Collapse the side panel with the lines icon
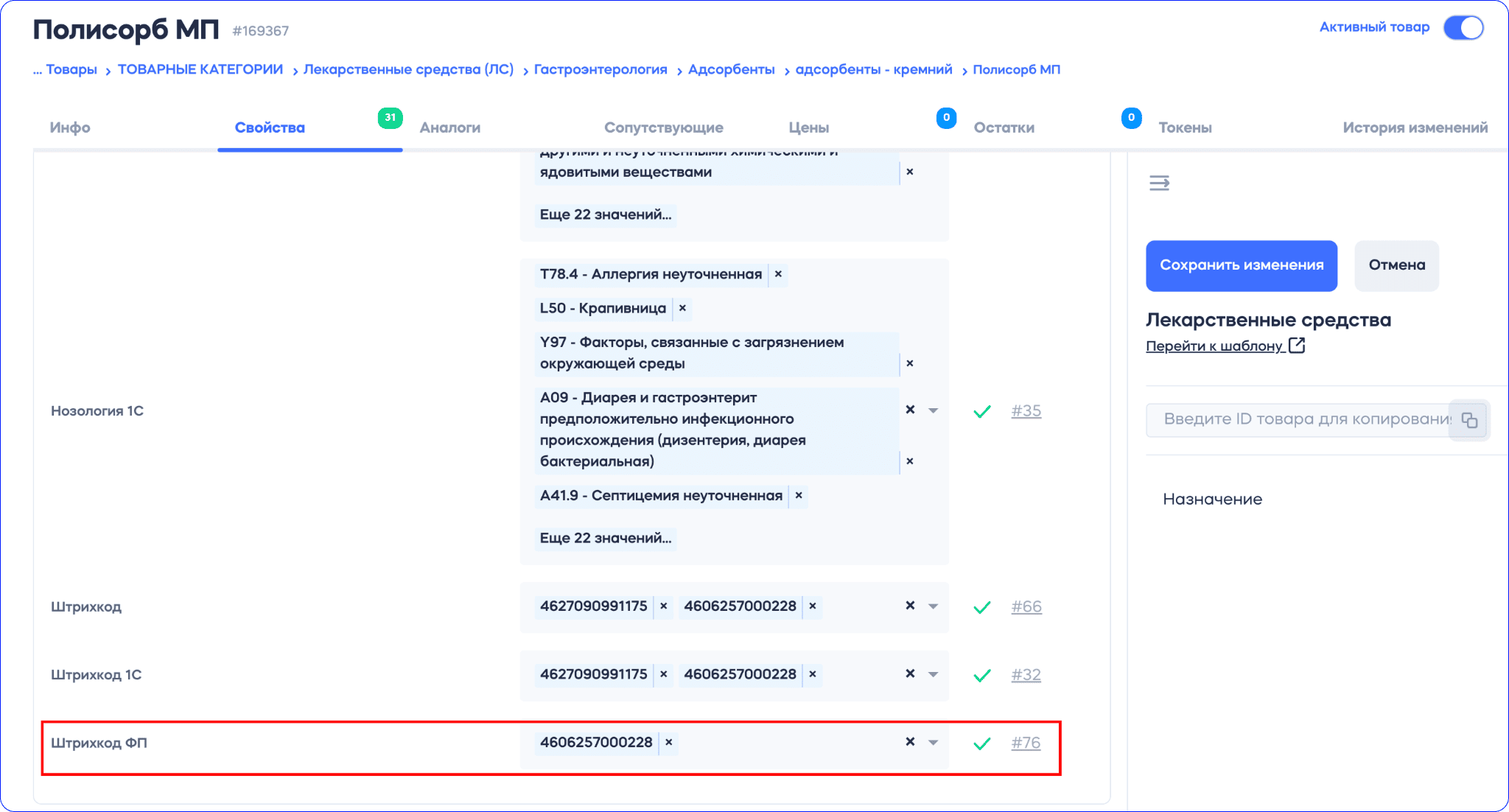Viewport: 1509px width, 812px height. click(x=1160, y=183)
